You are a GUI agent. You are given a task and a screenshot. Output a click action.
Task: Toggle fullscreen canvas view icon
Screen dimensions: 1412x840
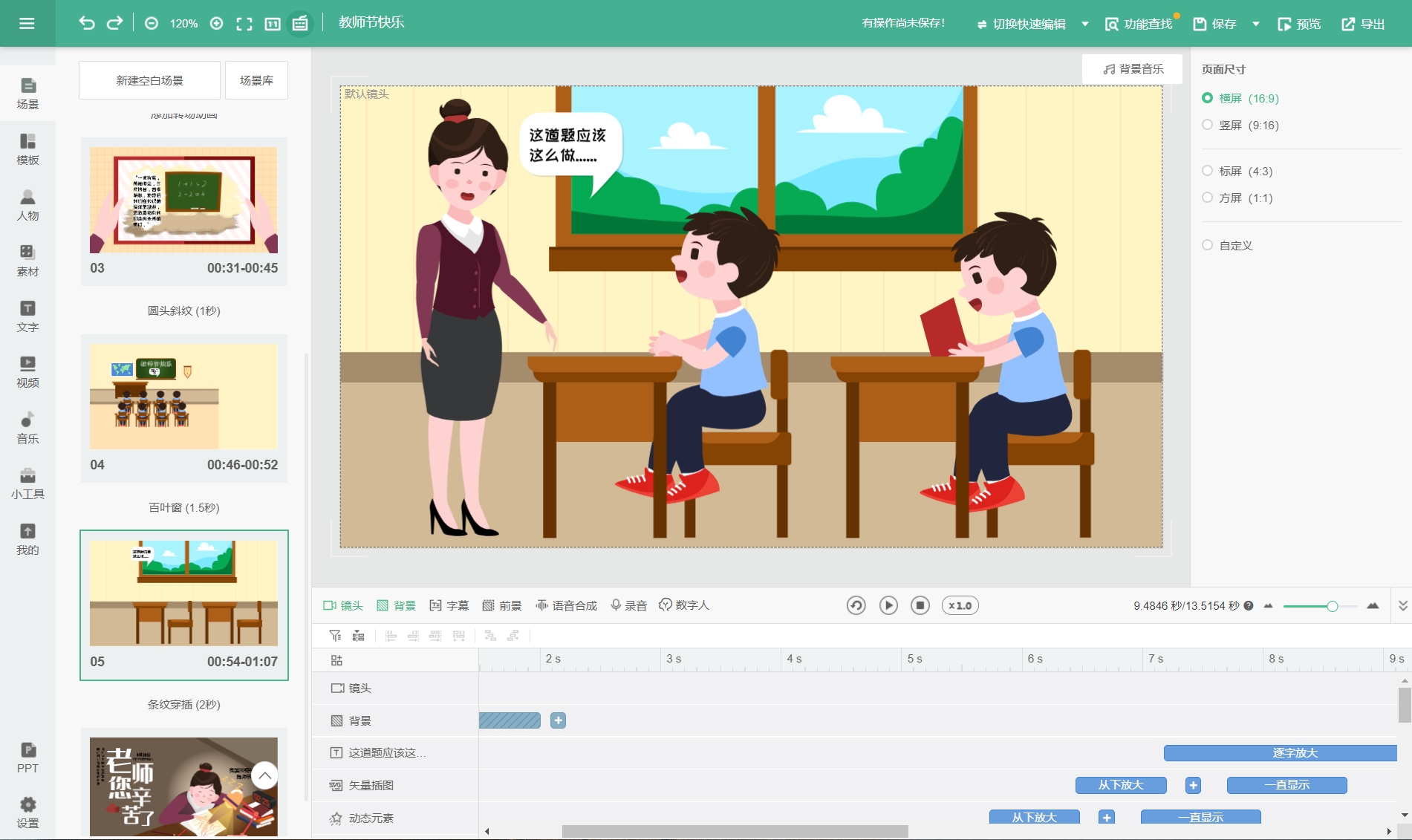(x=244, y=24)
